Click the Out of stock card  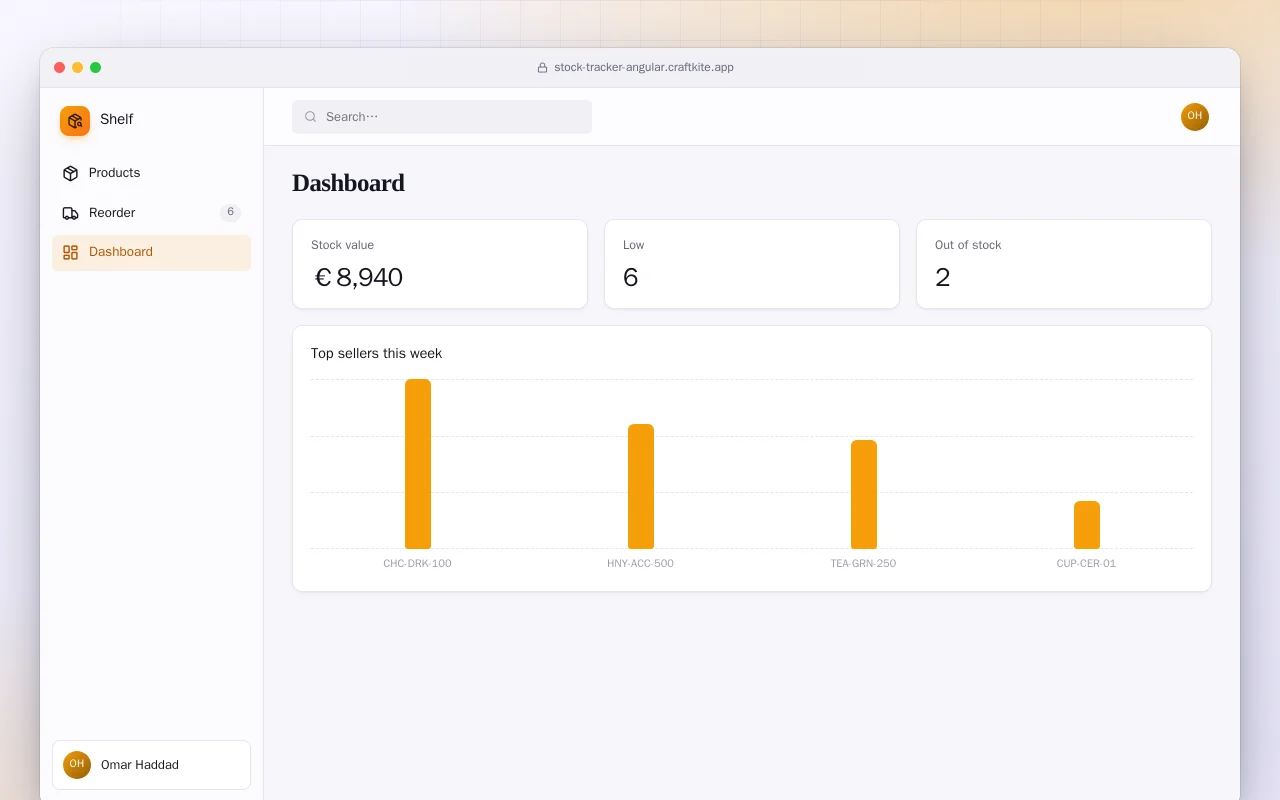[1064, 264]
